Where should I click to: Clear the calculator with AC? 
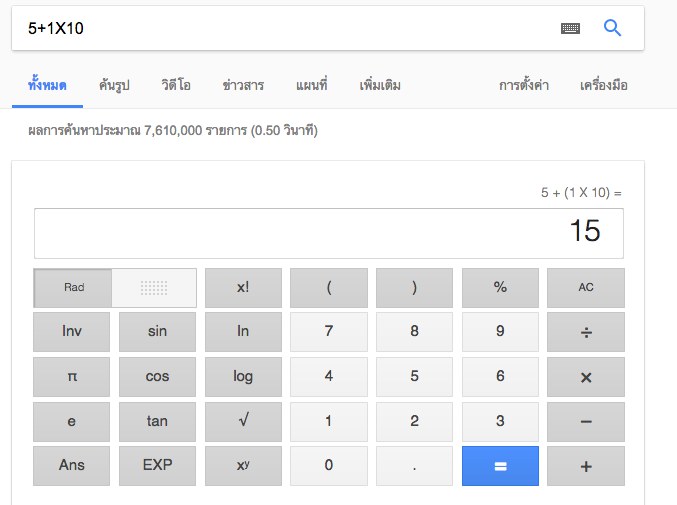(x=586, y=288)
